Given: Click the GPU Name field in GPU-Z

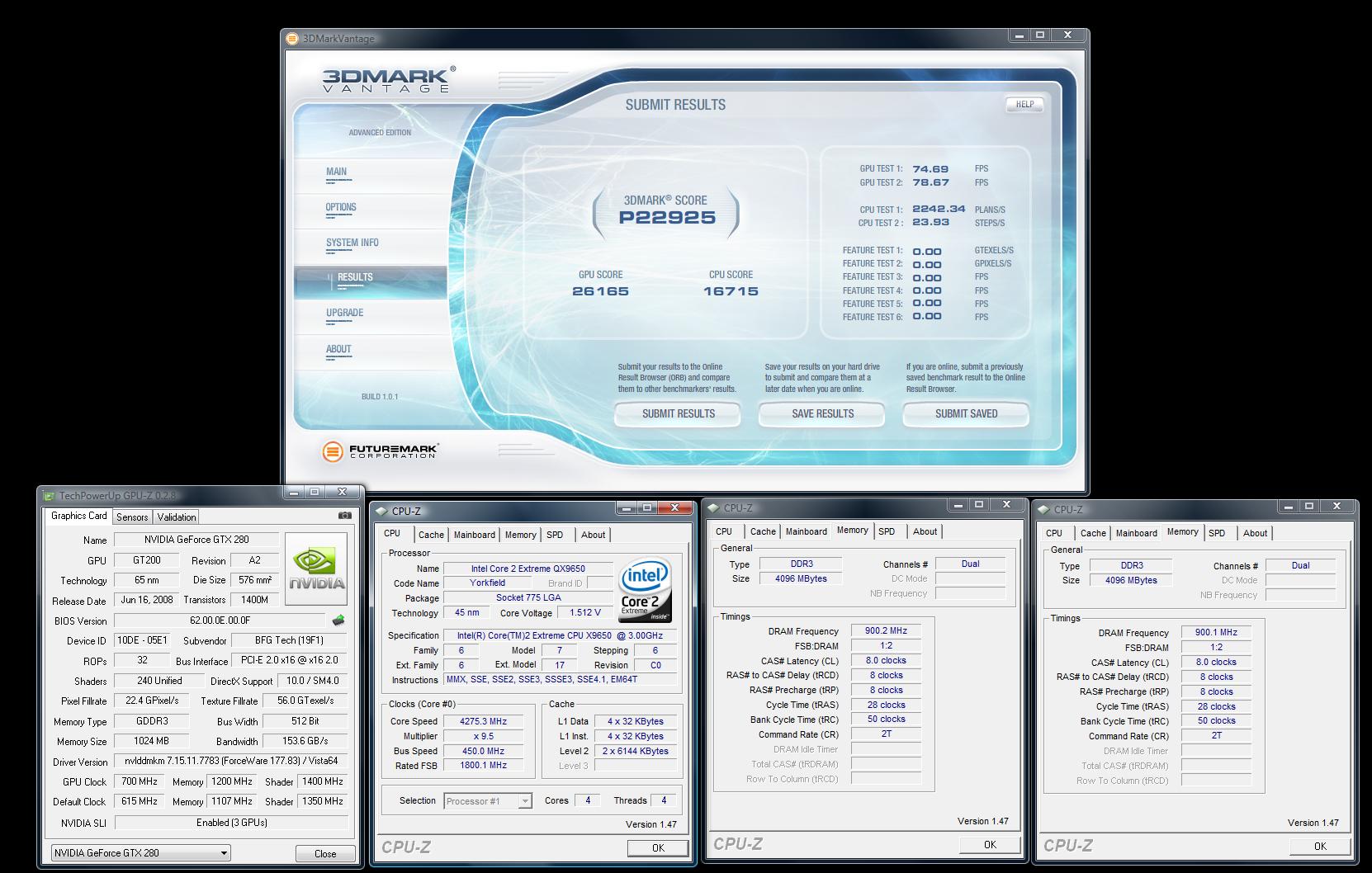Looking at the screenshot, I should pos(196,540).
